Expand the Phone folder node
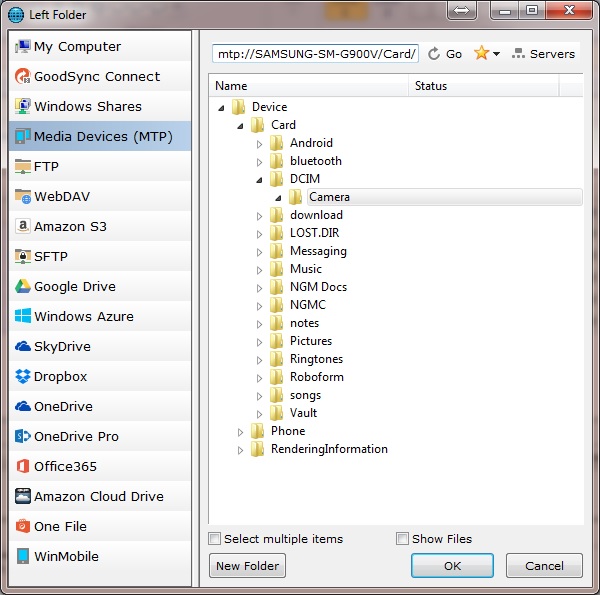 [240, 432]
